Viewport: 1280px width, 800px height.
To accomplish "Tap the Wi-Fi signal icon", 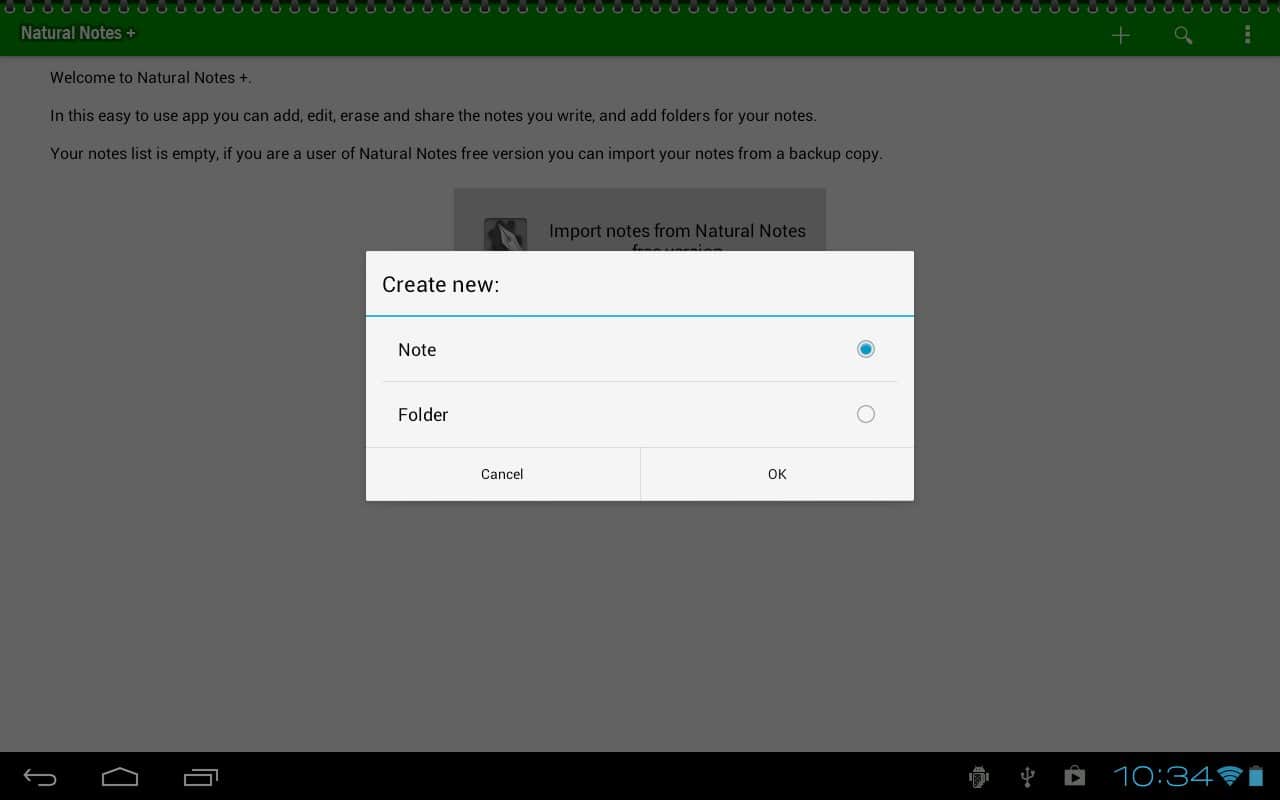I will 1229,776.
